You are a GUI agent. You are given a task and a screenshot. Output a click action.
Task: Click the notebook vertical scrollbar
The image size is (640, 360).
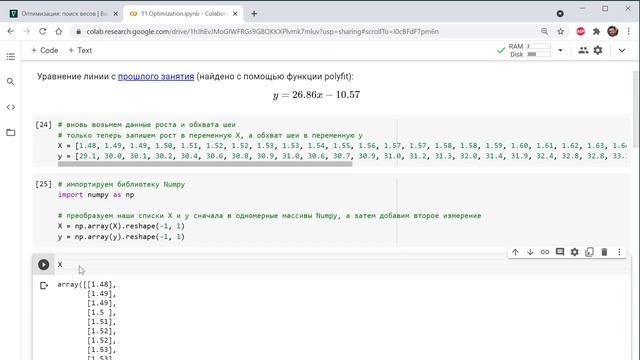(636, 109)
